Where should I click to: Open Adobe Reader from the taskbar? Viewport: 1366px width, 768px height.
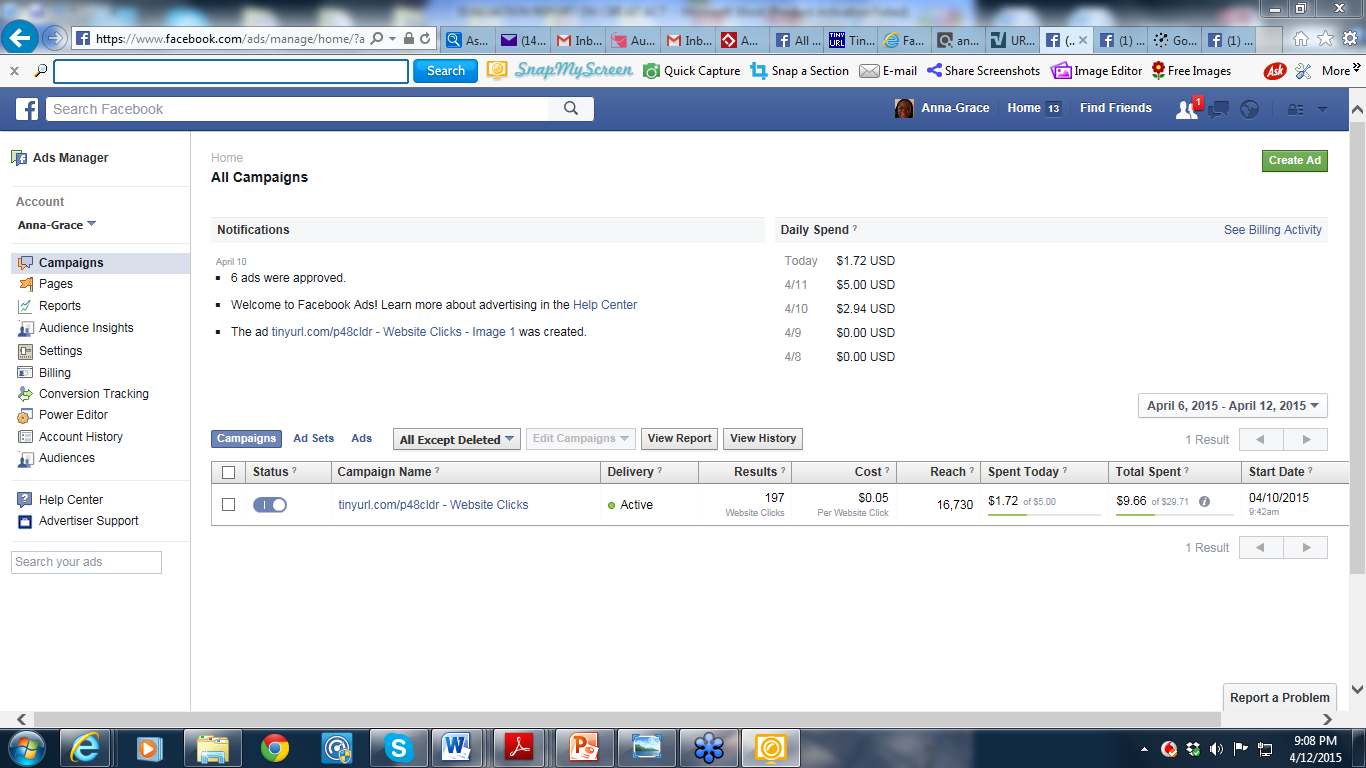tap(519, 748)
